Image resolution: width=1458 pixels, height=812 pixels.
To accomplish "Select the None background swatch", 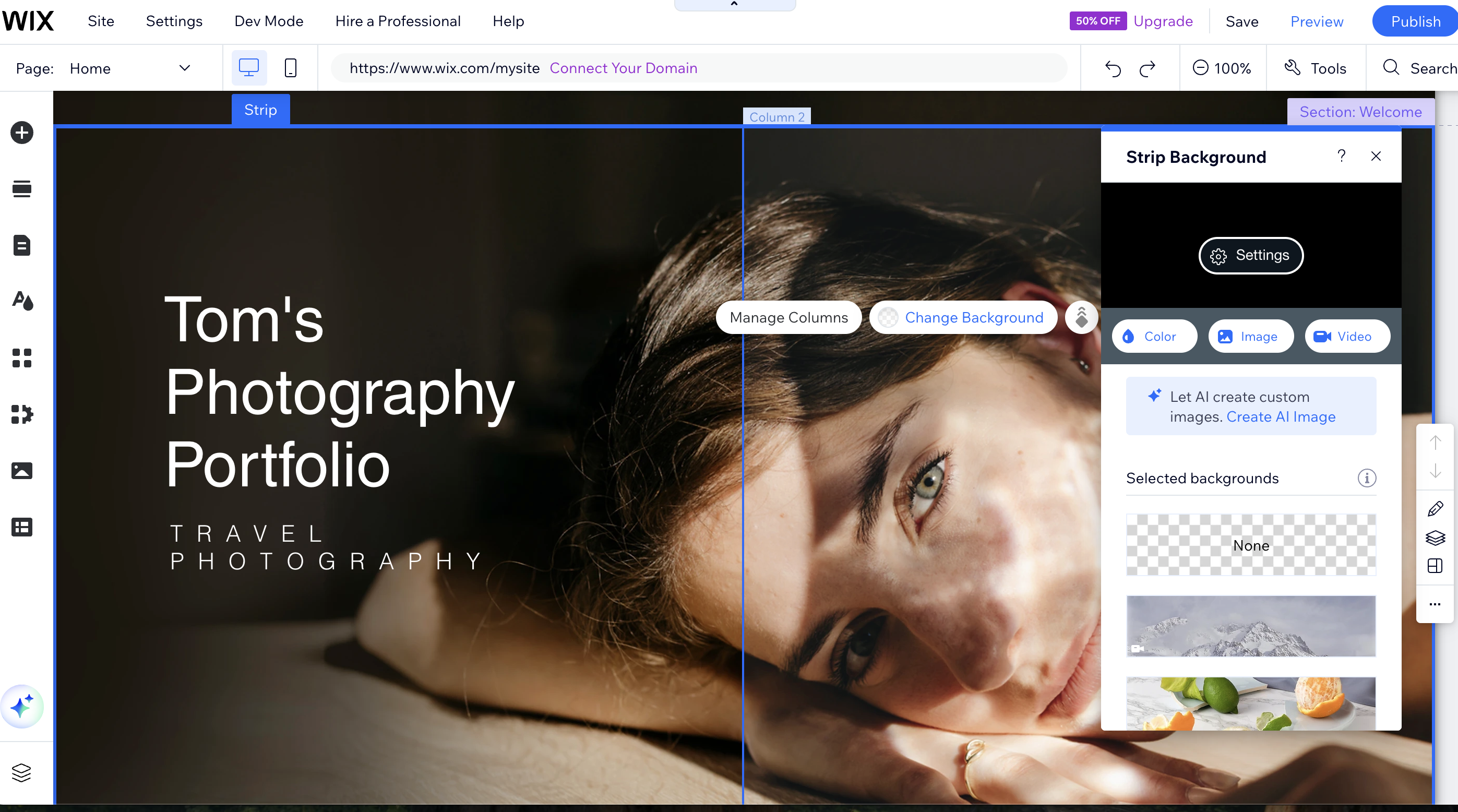I will coord(1251,545).
